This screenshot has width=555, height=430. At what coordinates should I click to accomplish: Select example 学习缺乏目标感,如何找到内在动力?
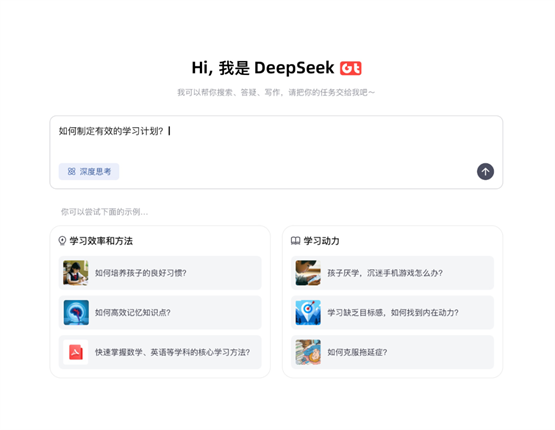click(392, 313)
